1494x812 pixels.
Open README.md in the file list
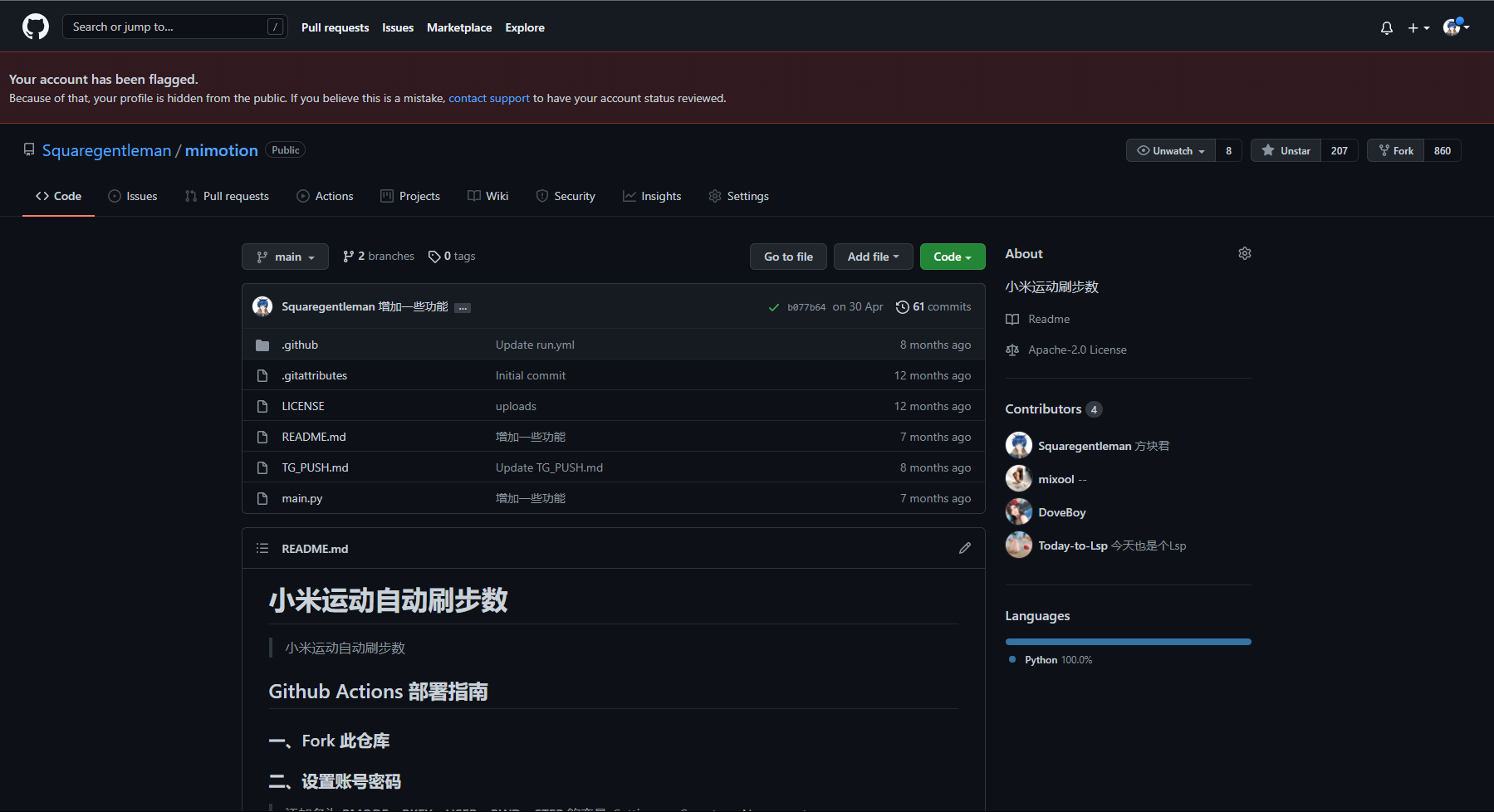coord(314,437)
